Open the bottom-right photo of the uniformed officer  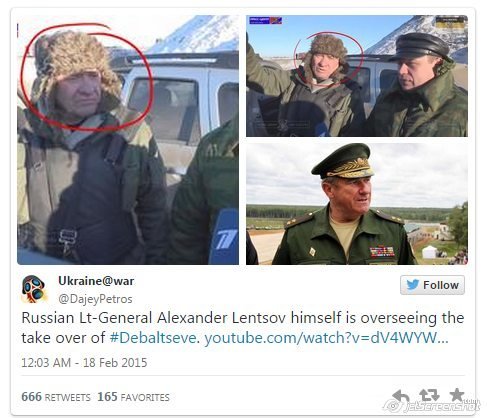point(357,204)
